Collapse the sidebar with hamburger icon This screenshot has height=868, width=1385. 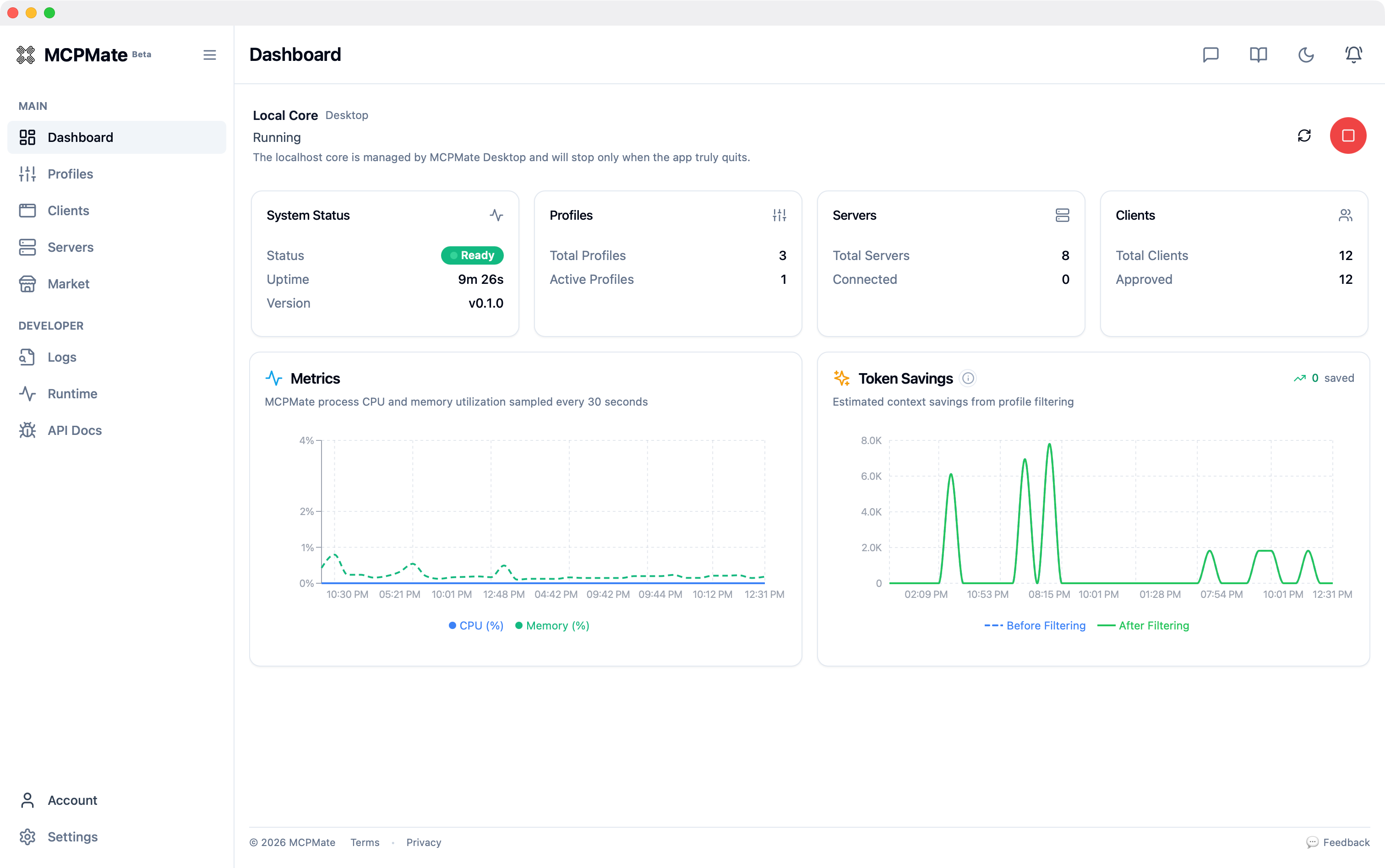click(210, 54)
